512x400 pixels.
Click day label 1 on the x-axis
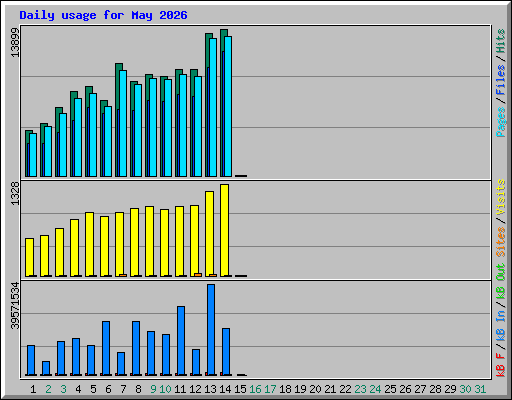point(33,389)
